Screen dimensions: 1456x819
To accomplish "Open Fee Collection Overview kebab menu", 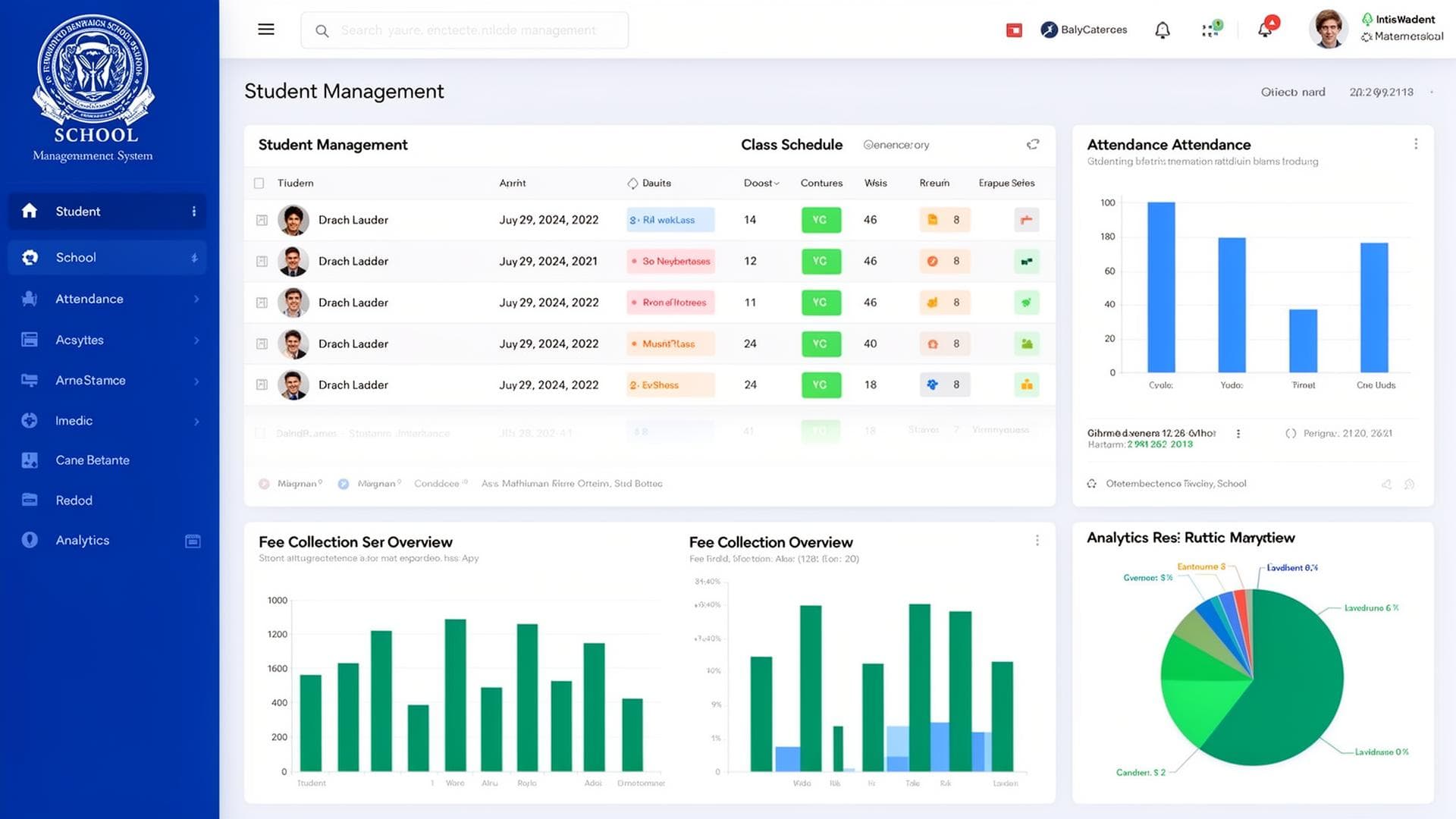I will tap(1037, 541).
